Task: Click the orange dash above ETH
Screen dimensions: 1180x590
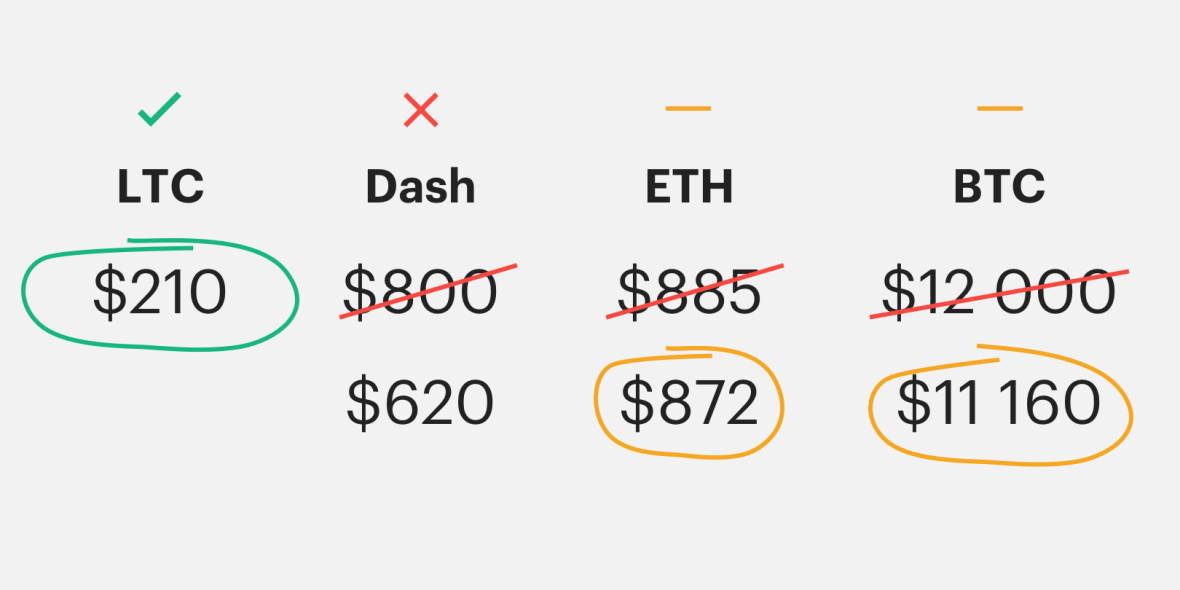Action: click(x=688, y=108)
